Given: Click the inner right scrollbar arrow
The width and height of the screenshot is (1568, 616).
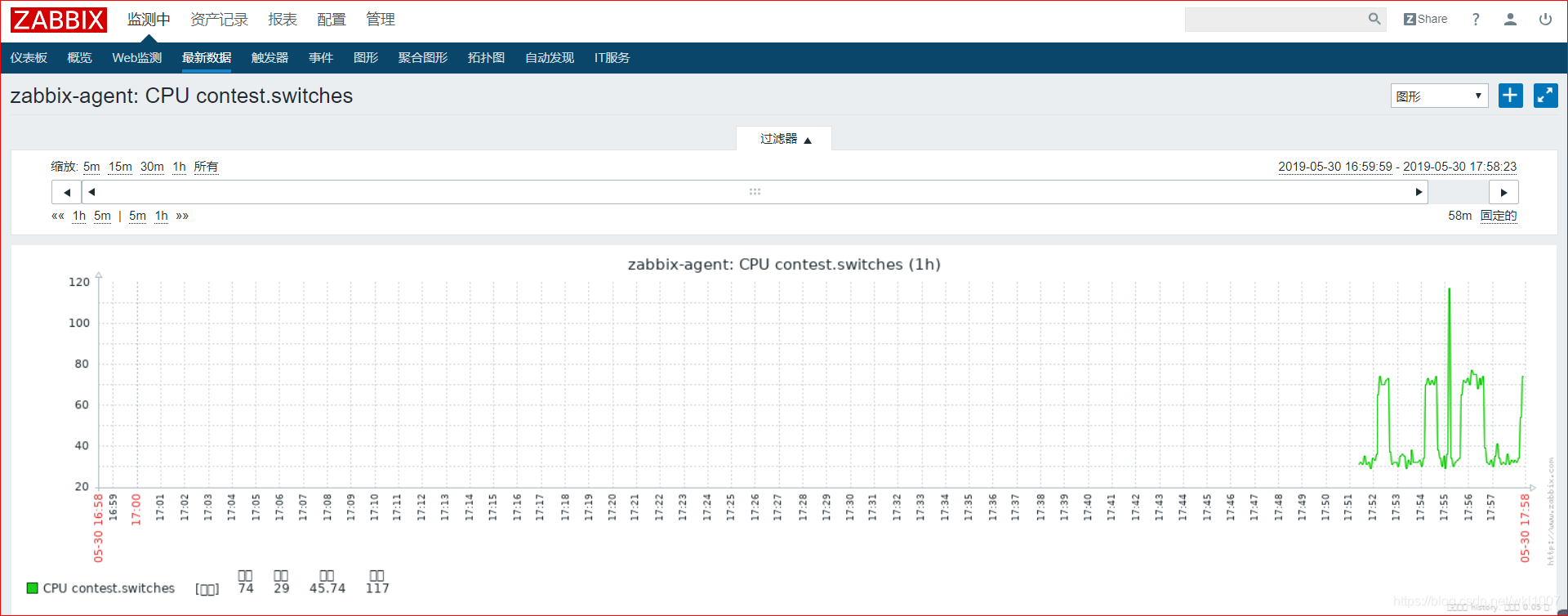Looking at the screenshot, I should point(1419,192).
